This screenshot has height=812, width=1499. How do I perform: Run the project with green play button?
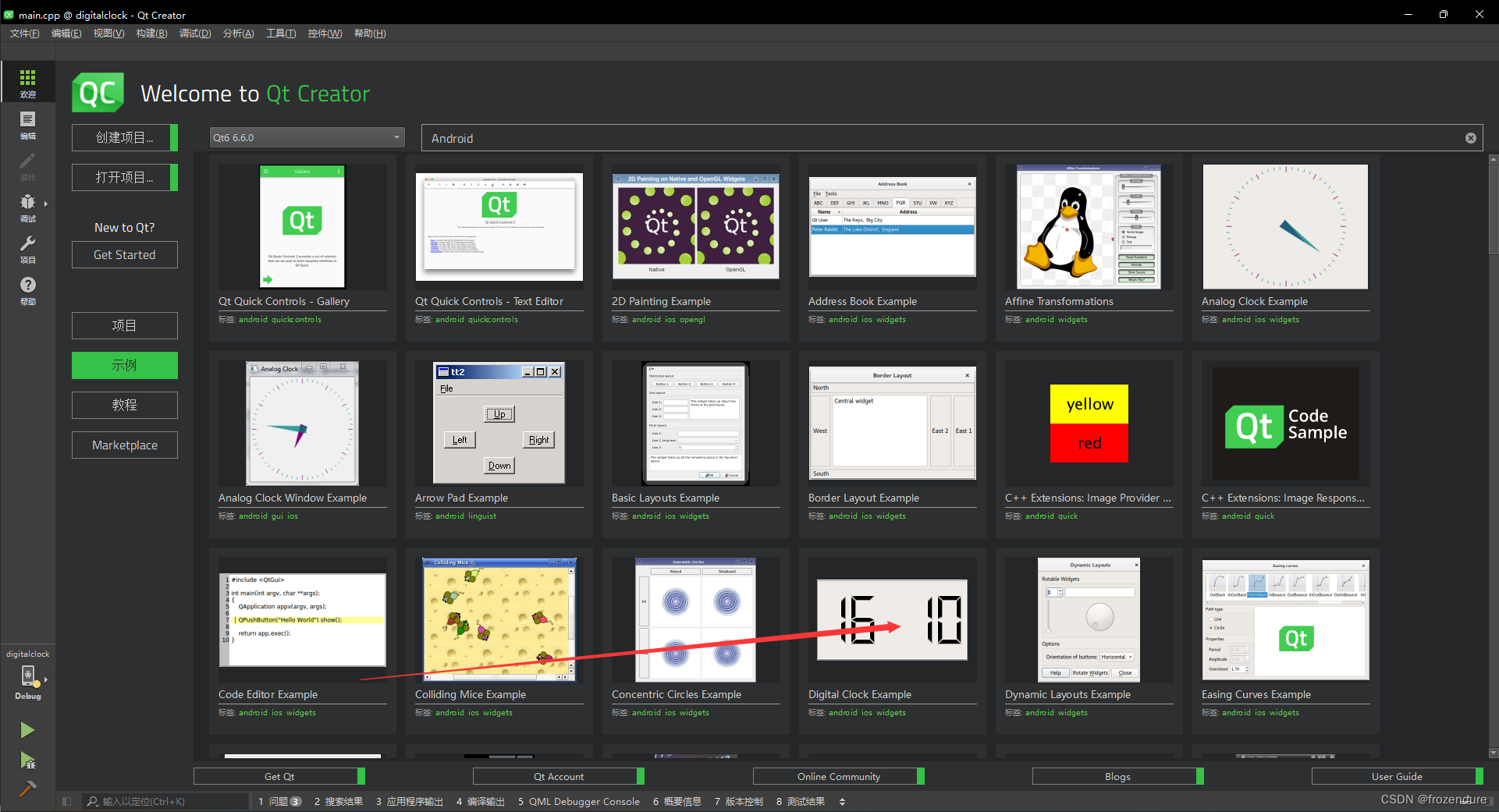coord(27,730)
